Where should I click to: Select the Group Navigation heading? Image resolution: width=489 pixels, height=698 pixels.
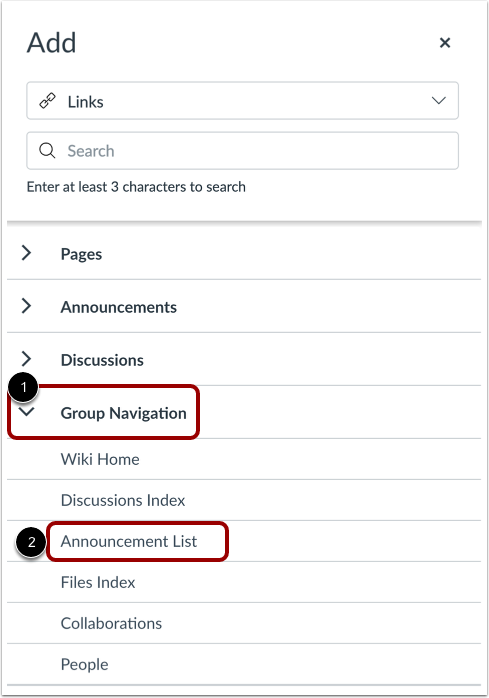click(124, 414)
